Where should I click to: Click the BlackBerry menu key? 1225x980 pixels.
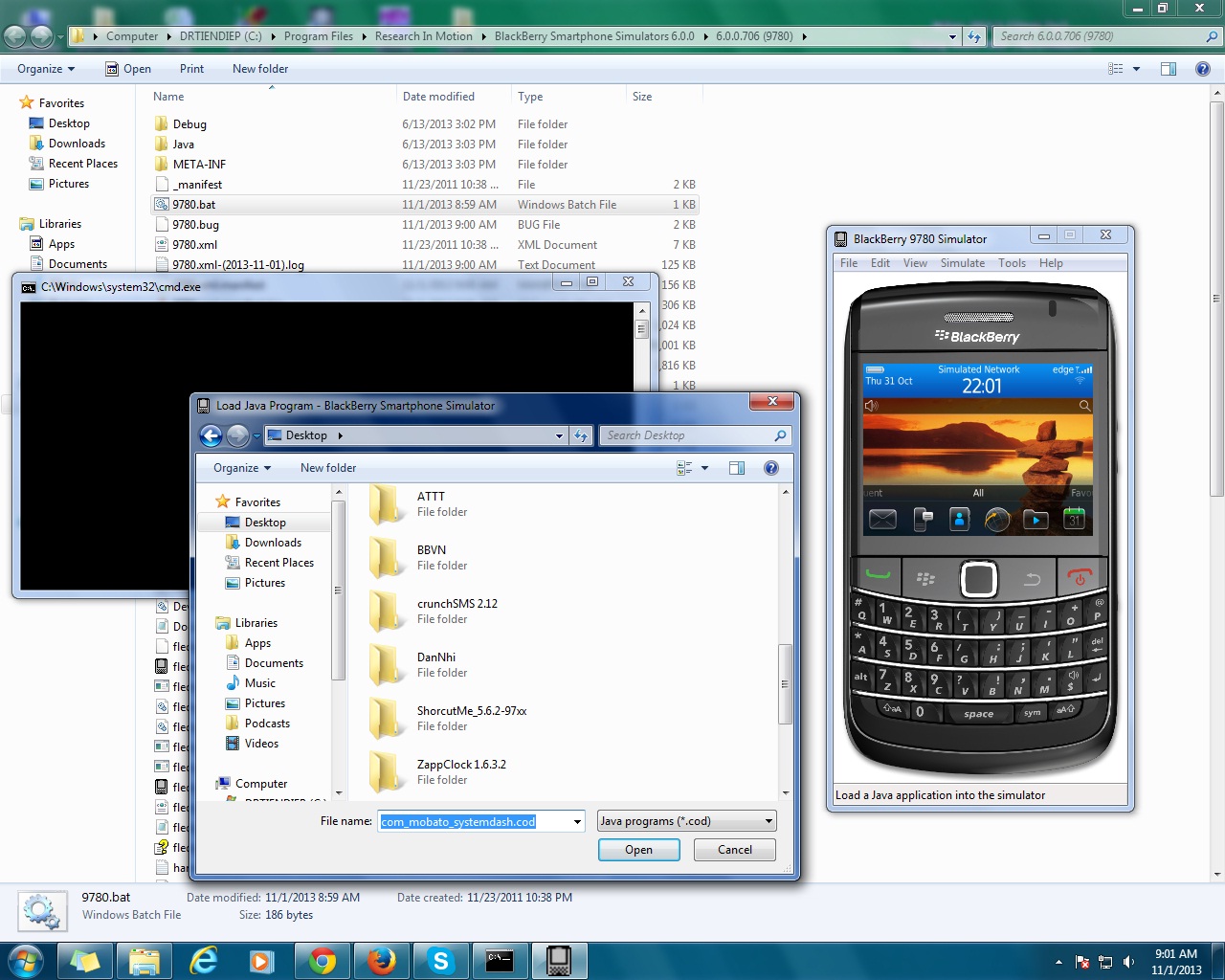click(x=925, y=578)
